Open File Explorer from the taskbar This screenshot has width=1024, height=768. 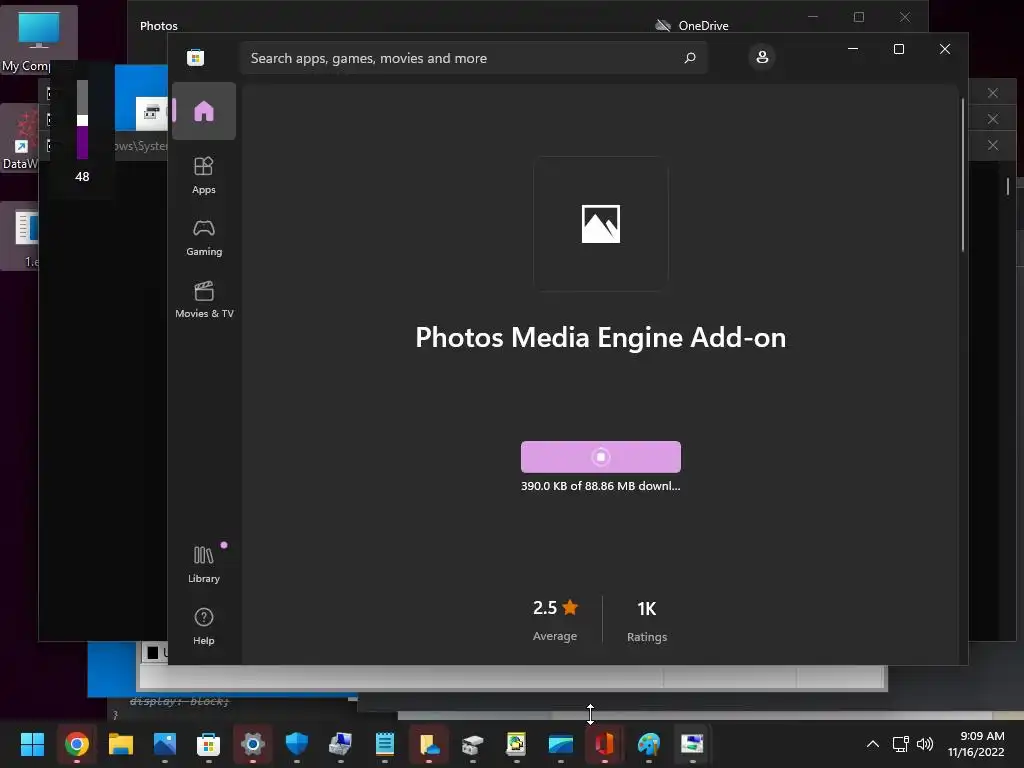point(121,744)
